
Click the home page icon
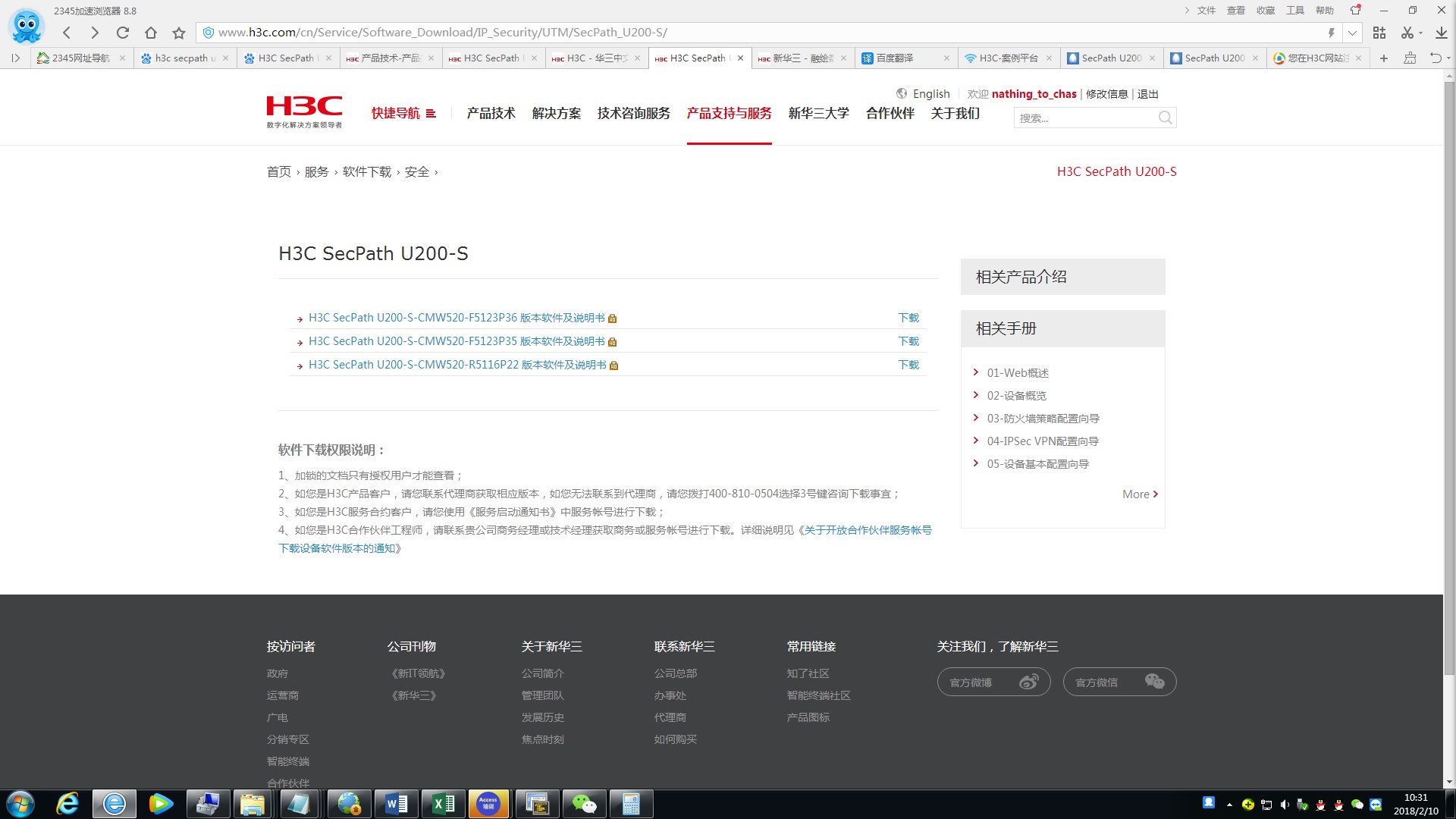tap(151, 33)
